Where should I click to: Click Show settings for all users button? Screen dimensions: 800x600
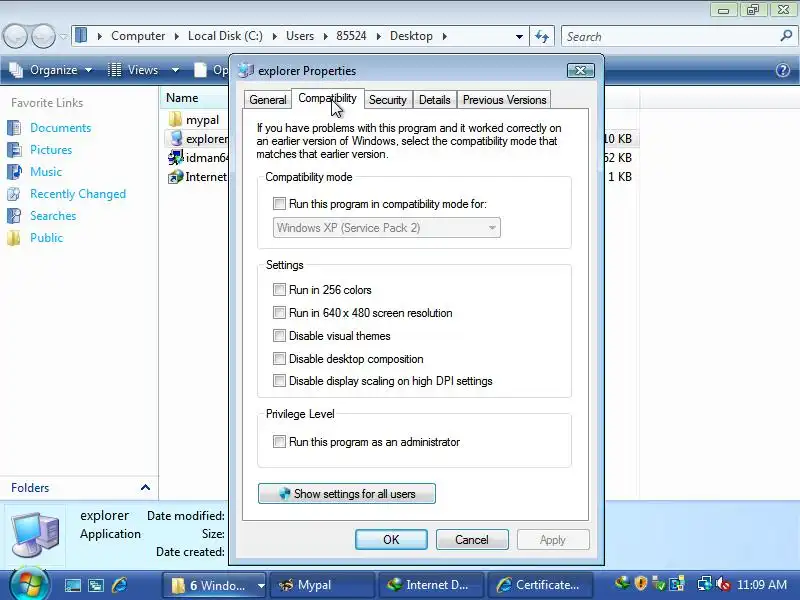347,494
